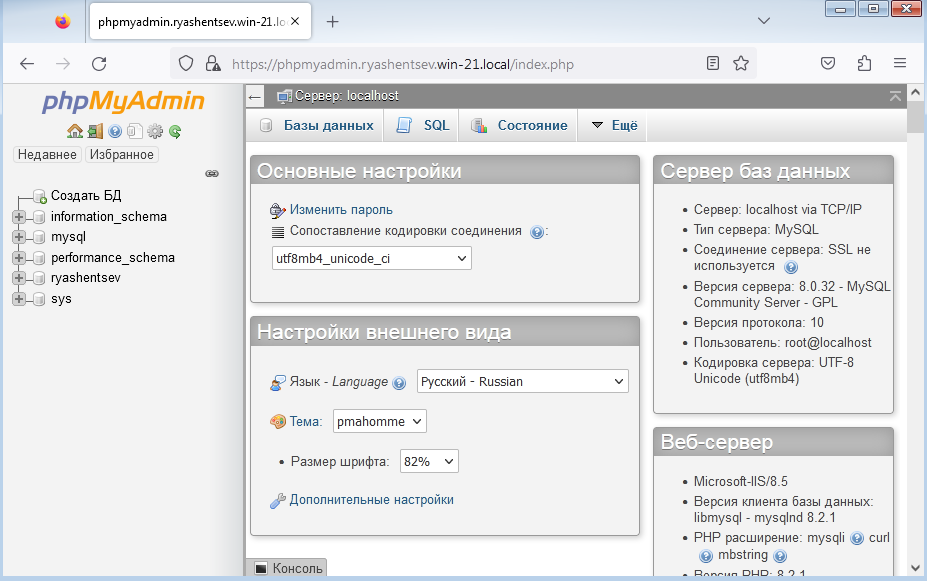Open phpMyAdmin documentation question-mark icon in sidebar
927x581 pixels.
[x=115, y=131]
